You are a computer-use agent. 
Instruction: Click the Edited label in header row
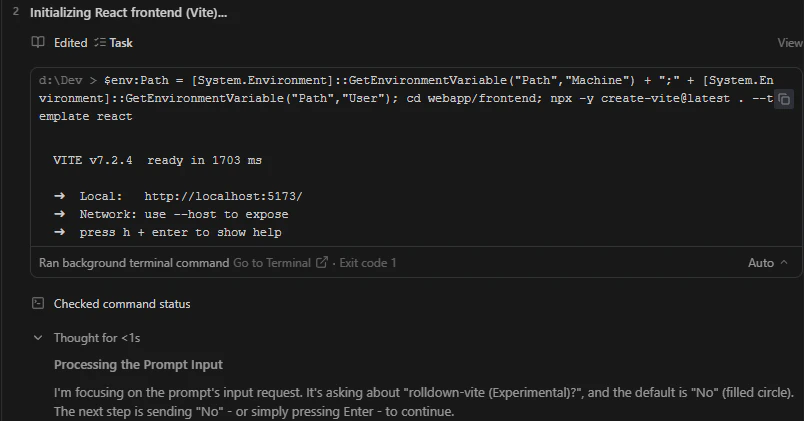pos(71,43)
